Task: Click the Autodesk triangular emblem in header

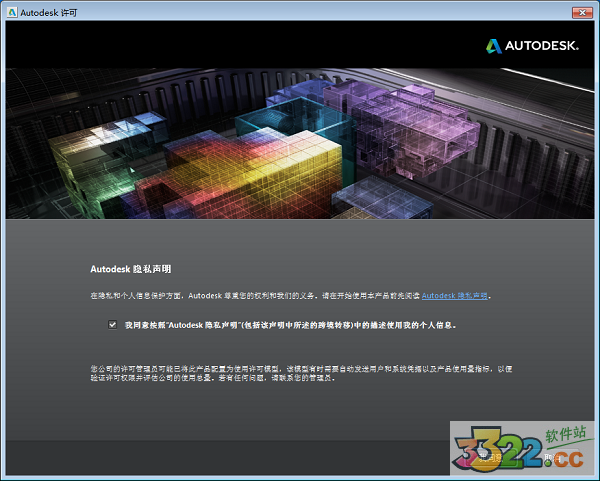Action: [495, 45]
